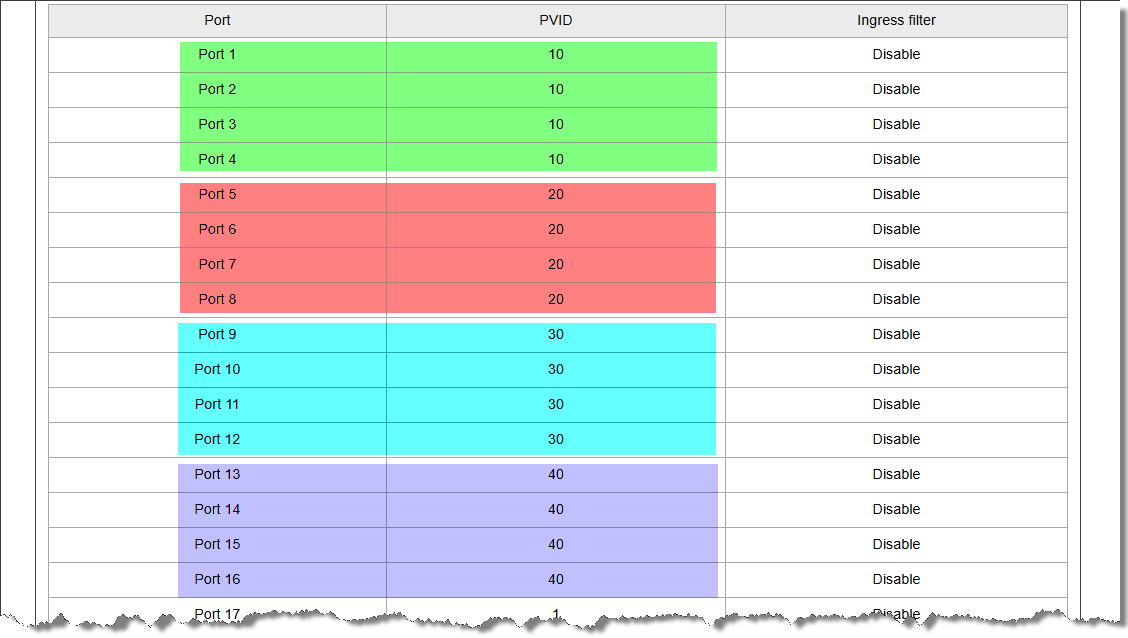This screenshot has height=638, width=1128.
Task: Select the Port 2 cell
Action: [217, 90]
